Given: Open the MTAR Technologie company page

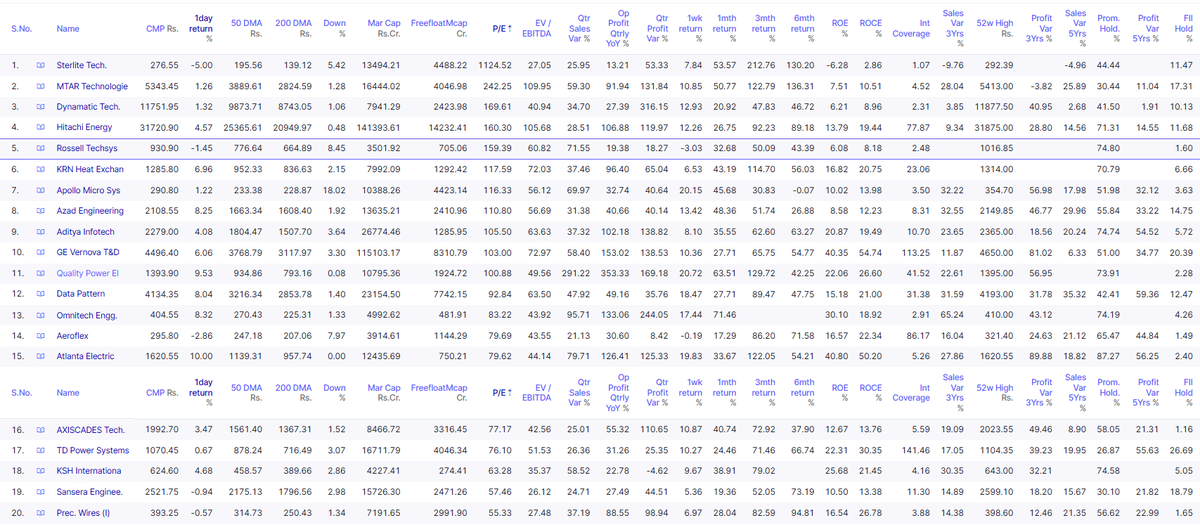Looking at the screenshot, I should point(92,86).
